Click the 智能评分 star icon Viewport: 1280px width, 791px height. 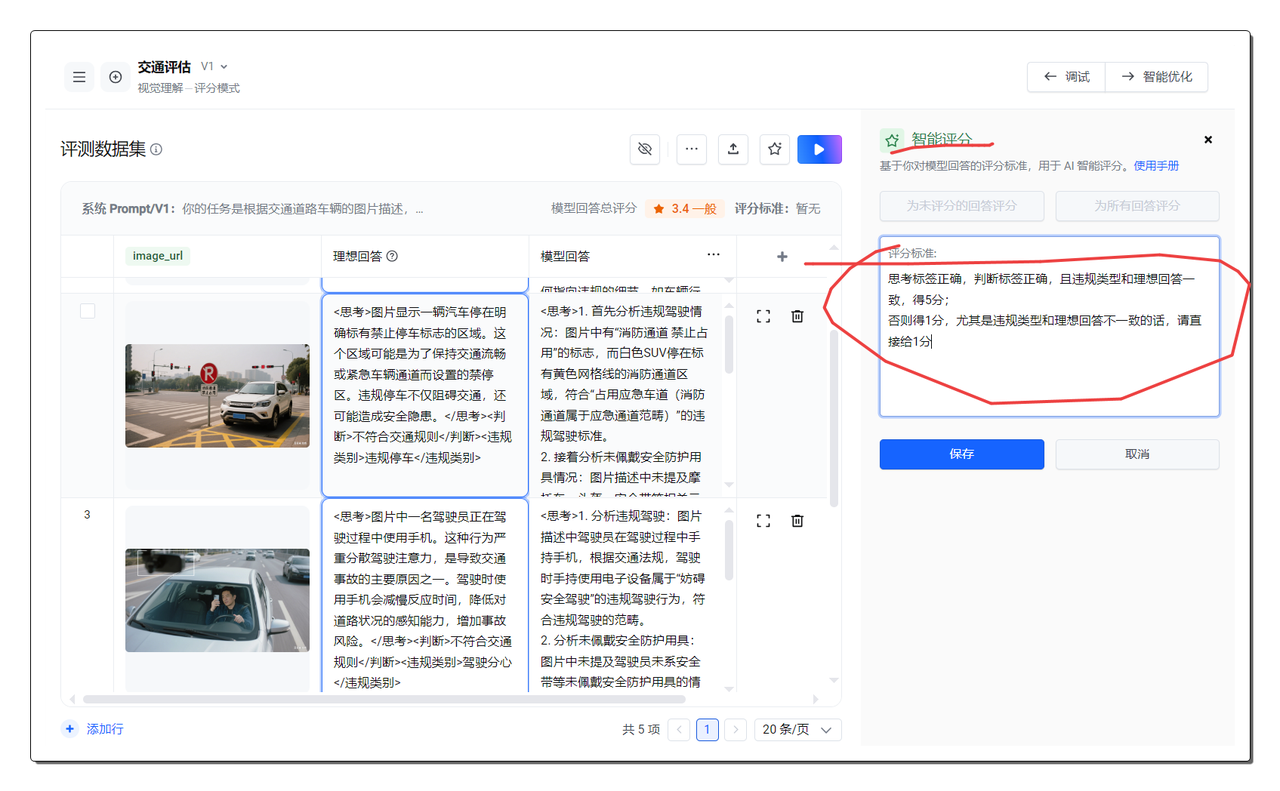tap(892, 140)
